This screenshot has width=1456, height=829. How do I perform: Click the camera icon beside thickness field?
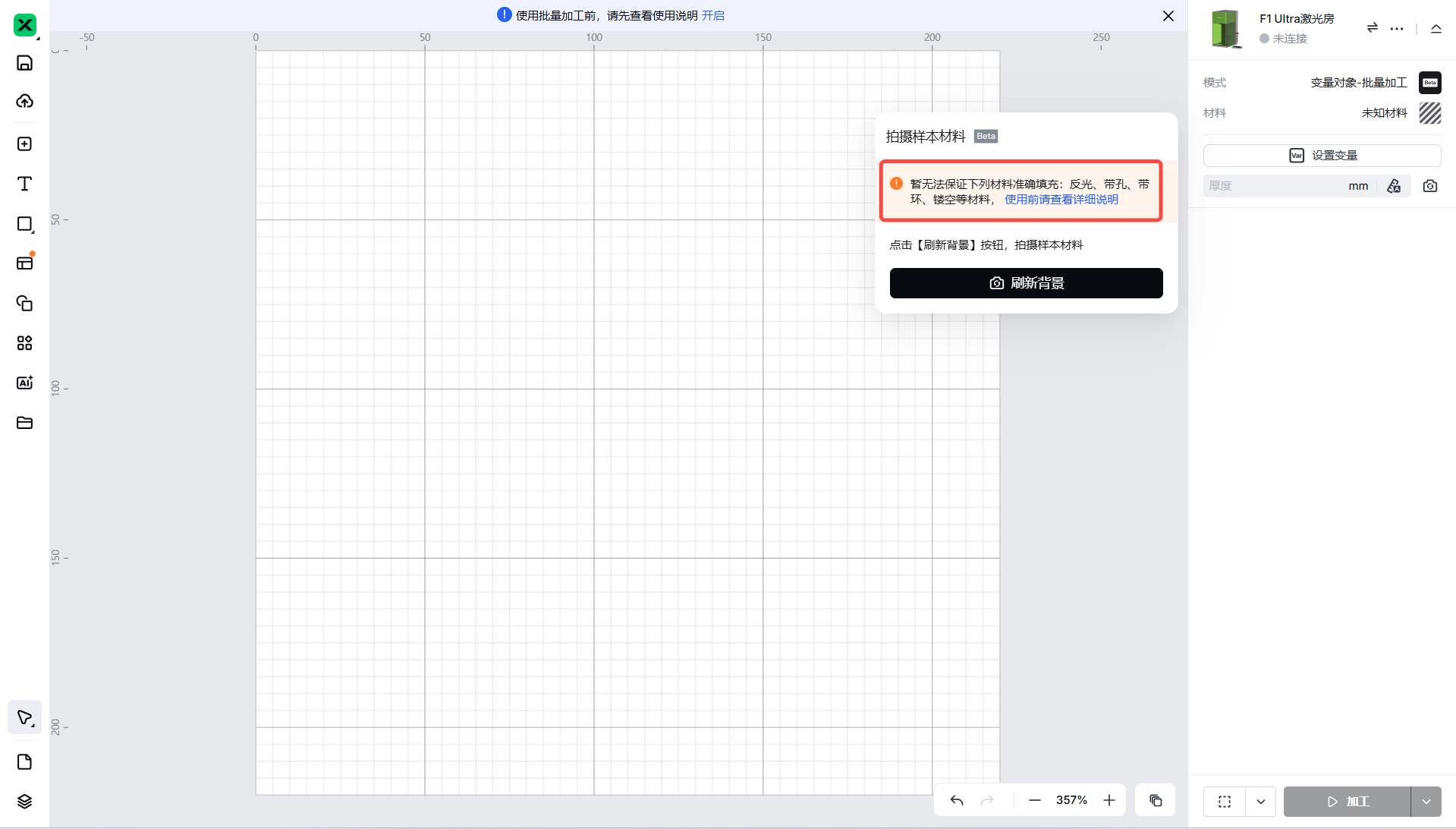(x=1430, y=186)
